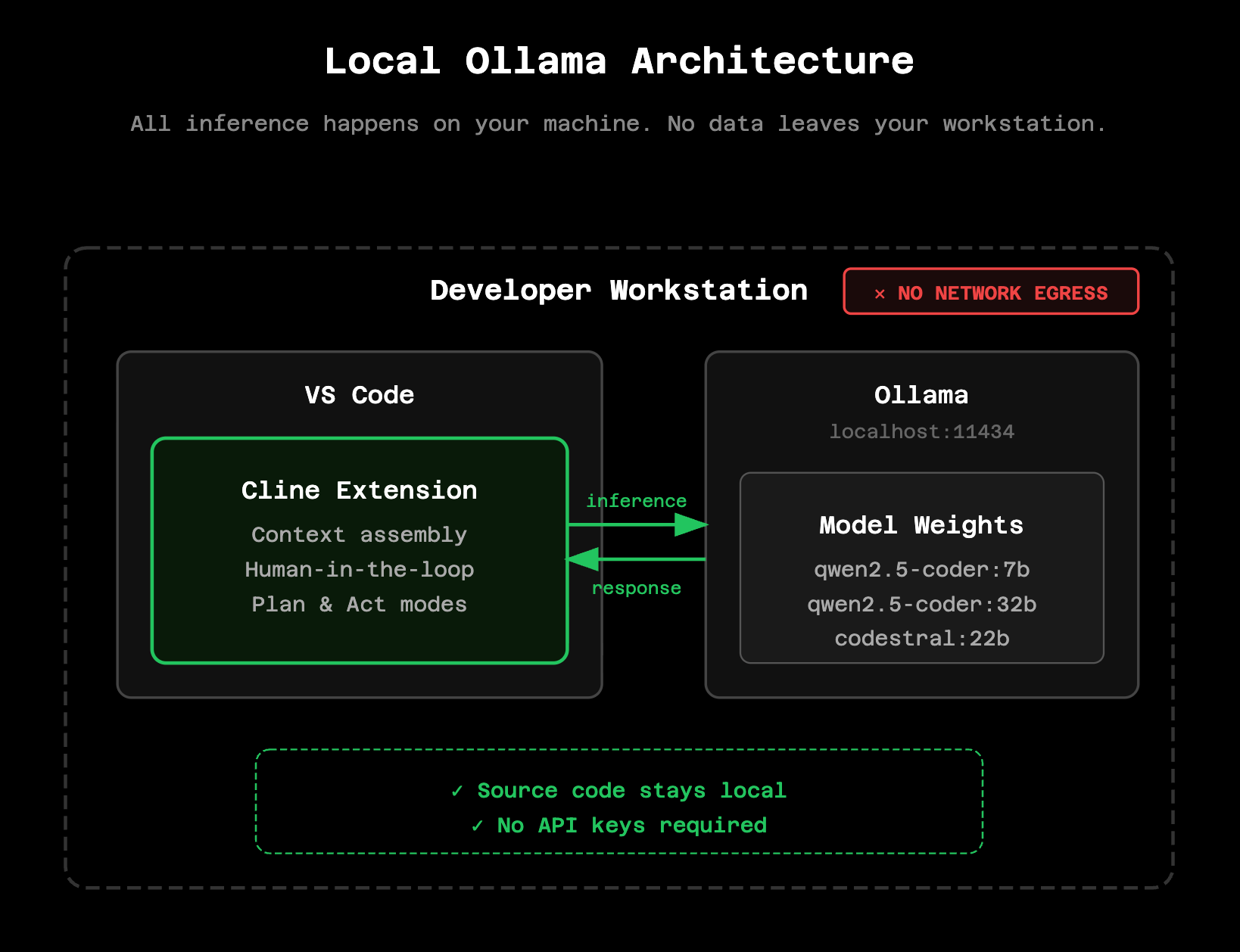Select Plan & Act modes text
This screenshot has height=952, width=1240.
pos(359,605)
